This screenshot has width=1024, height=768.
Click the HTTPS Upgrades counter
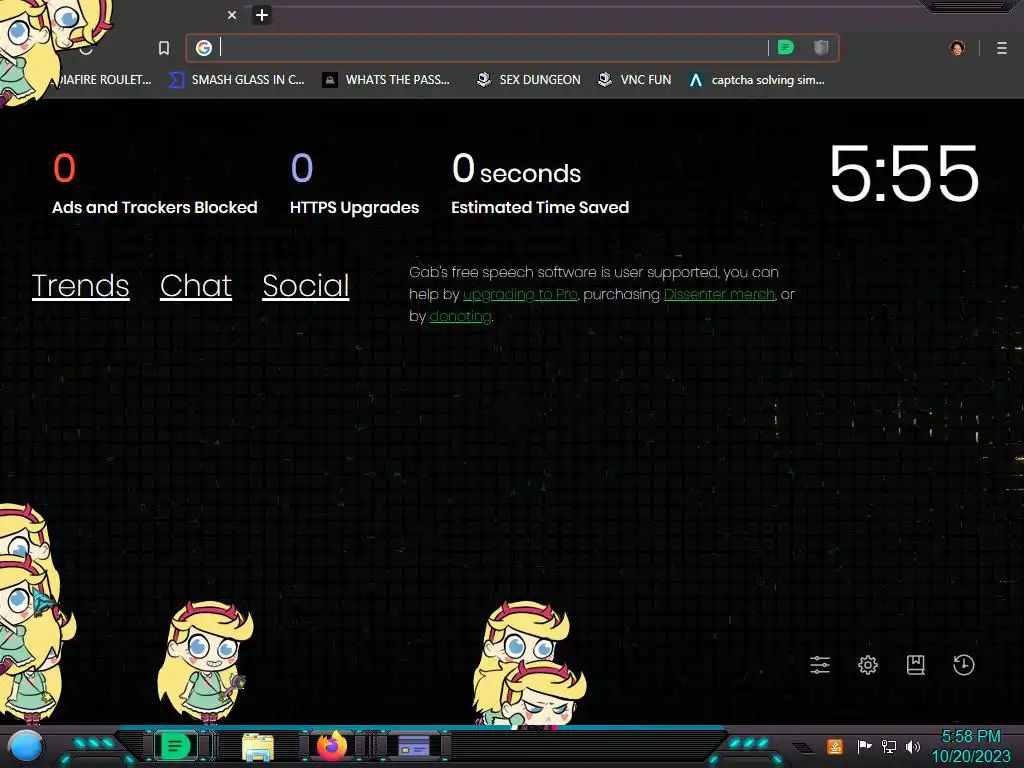(354, 184)
